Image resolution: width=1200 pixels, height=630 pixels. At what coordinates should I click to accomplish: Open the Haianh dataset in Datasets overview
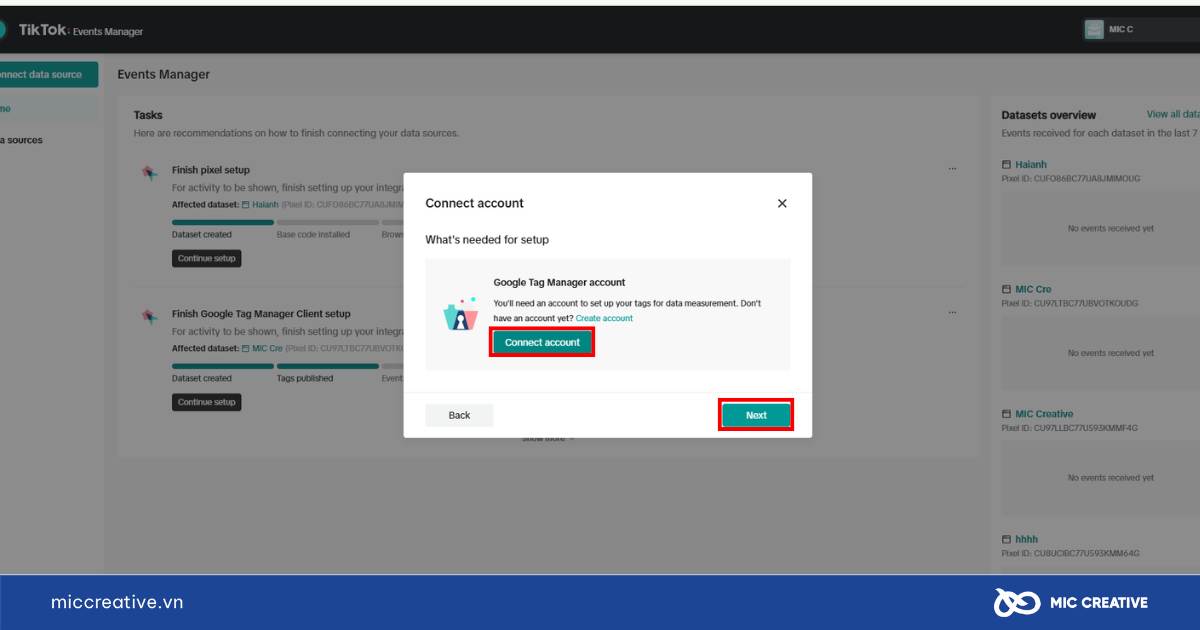click(1031, 164)
